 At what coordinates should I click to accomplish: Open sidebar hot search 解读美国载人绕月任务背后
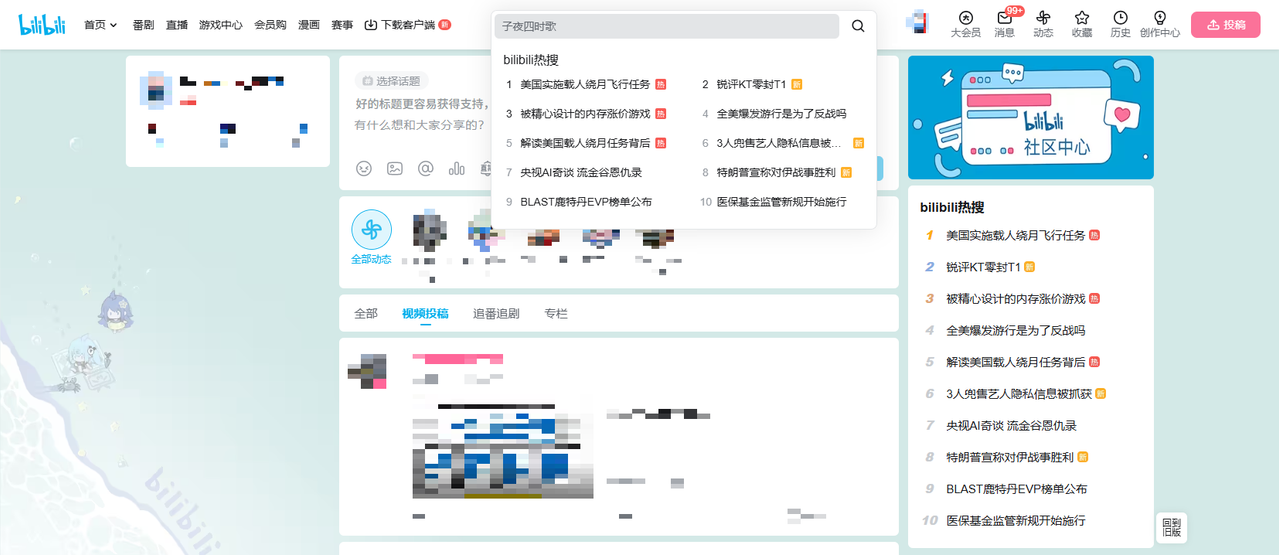pyautogui.click(x=1015, y=362)
